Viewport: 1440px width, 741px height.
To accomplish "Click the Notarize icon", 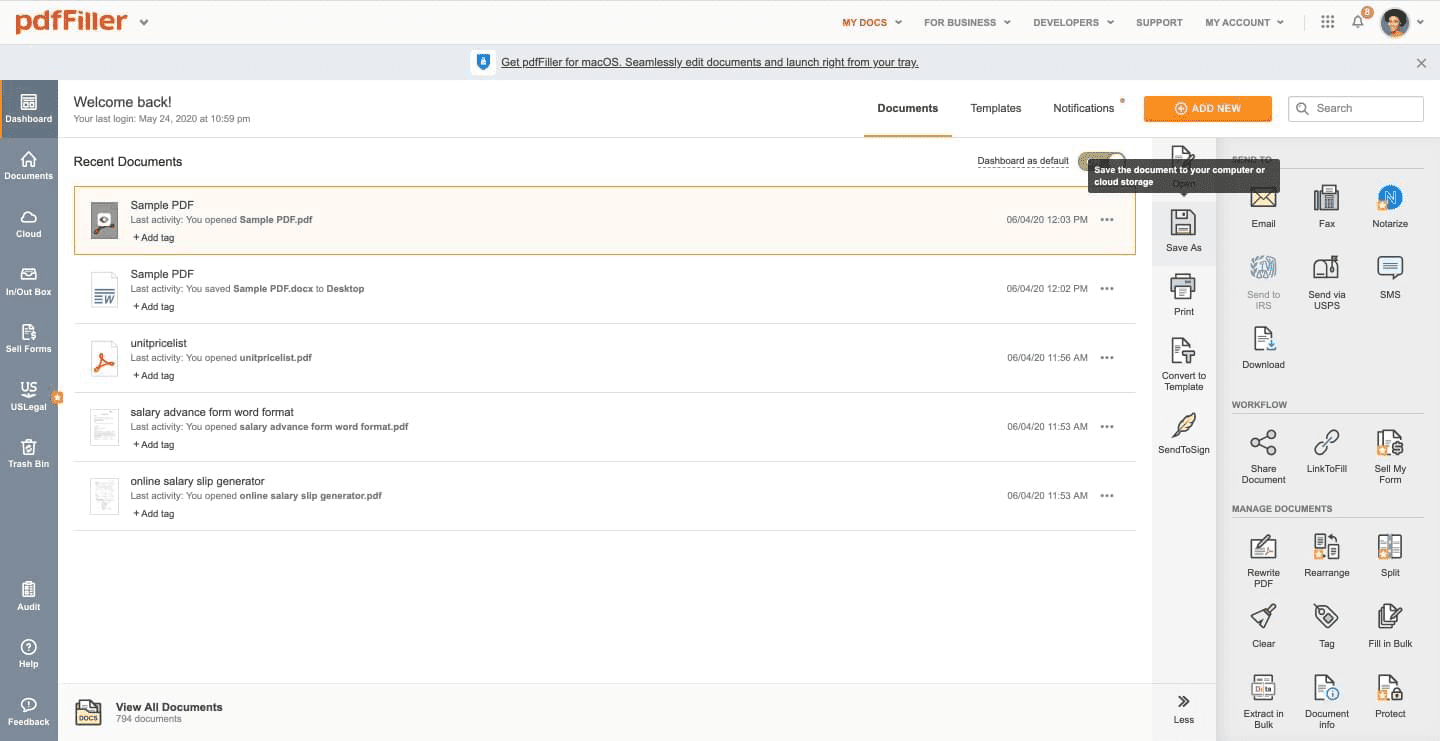I will point(1390,197).
